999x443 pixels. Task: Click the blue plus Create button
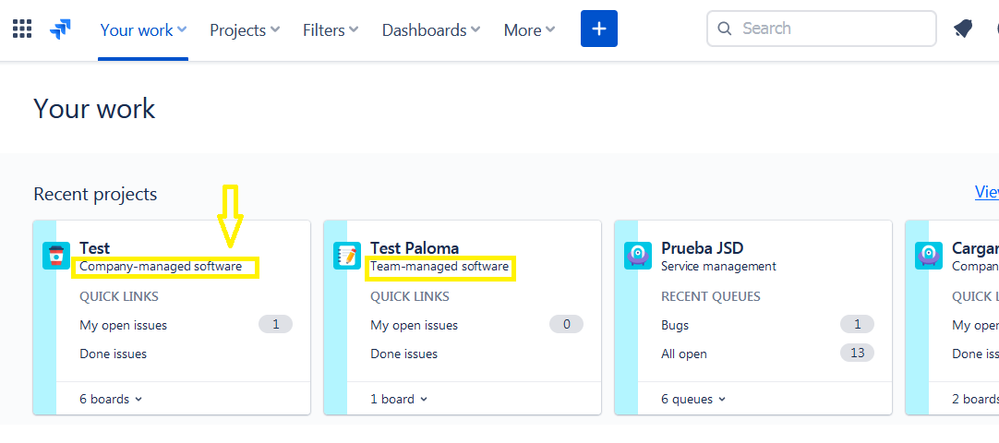pyautogui.click(x=599, y=29)
